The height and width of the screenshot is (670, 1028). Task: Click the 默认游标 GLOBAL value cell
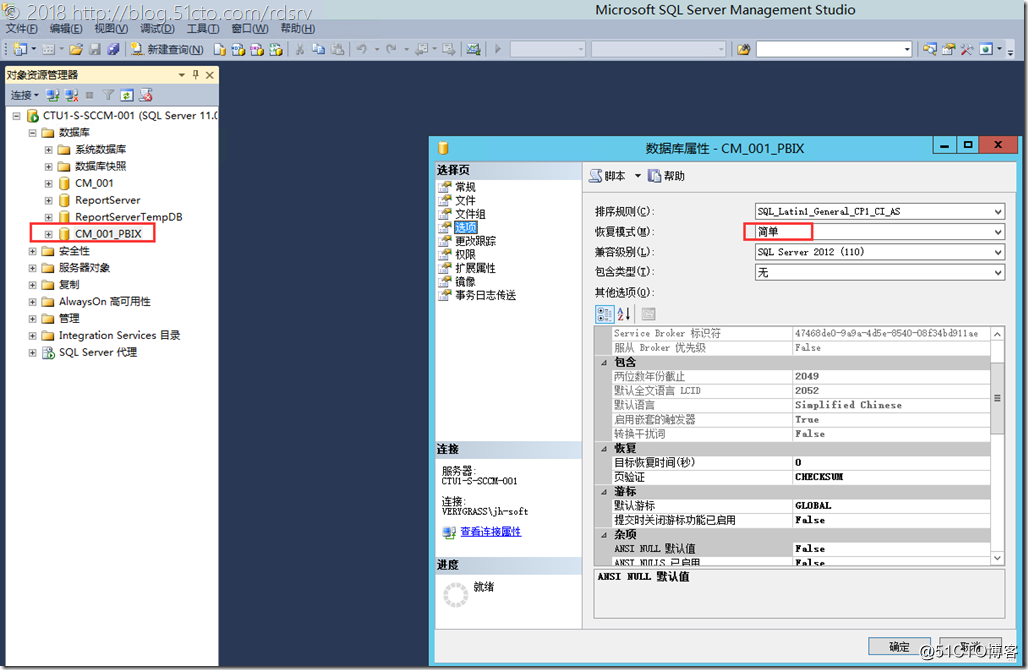891,505
